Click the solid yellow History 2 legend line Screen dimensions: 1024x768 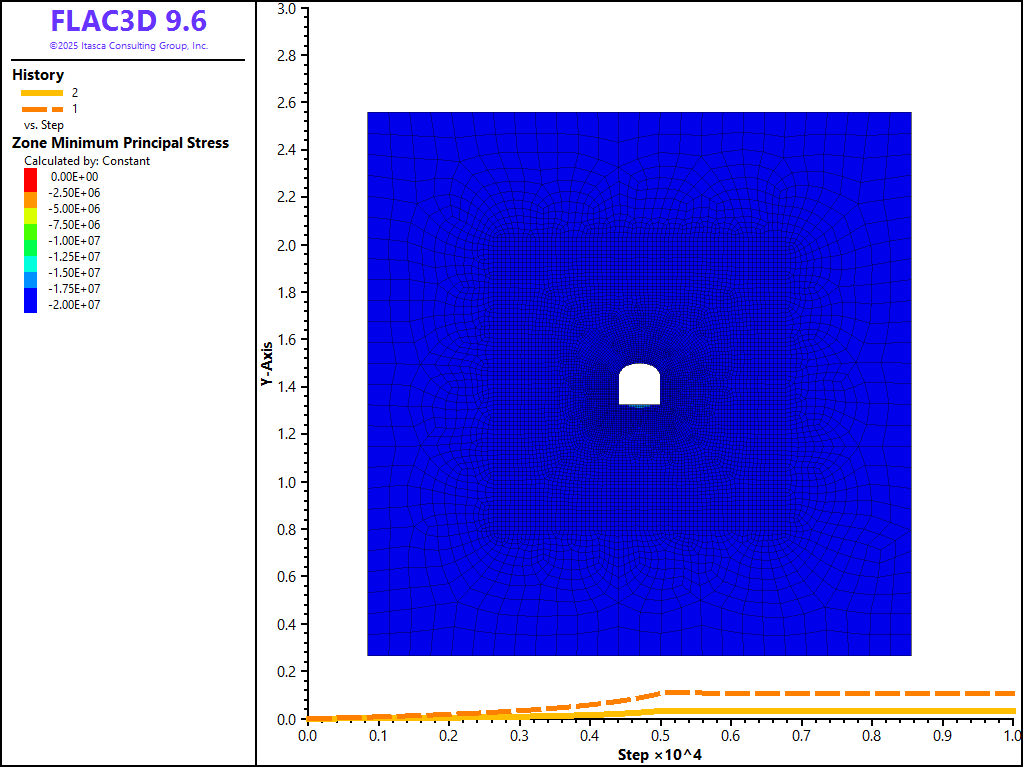coord(42,93)
